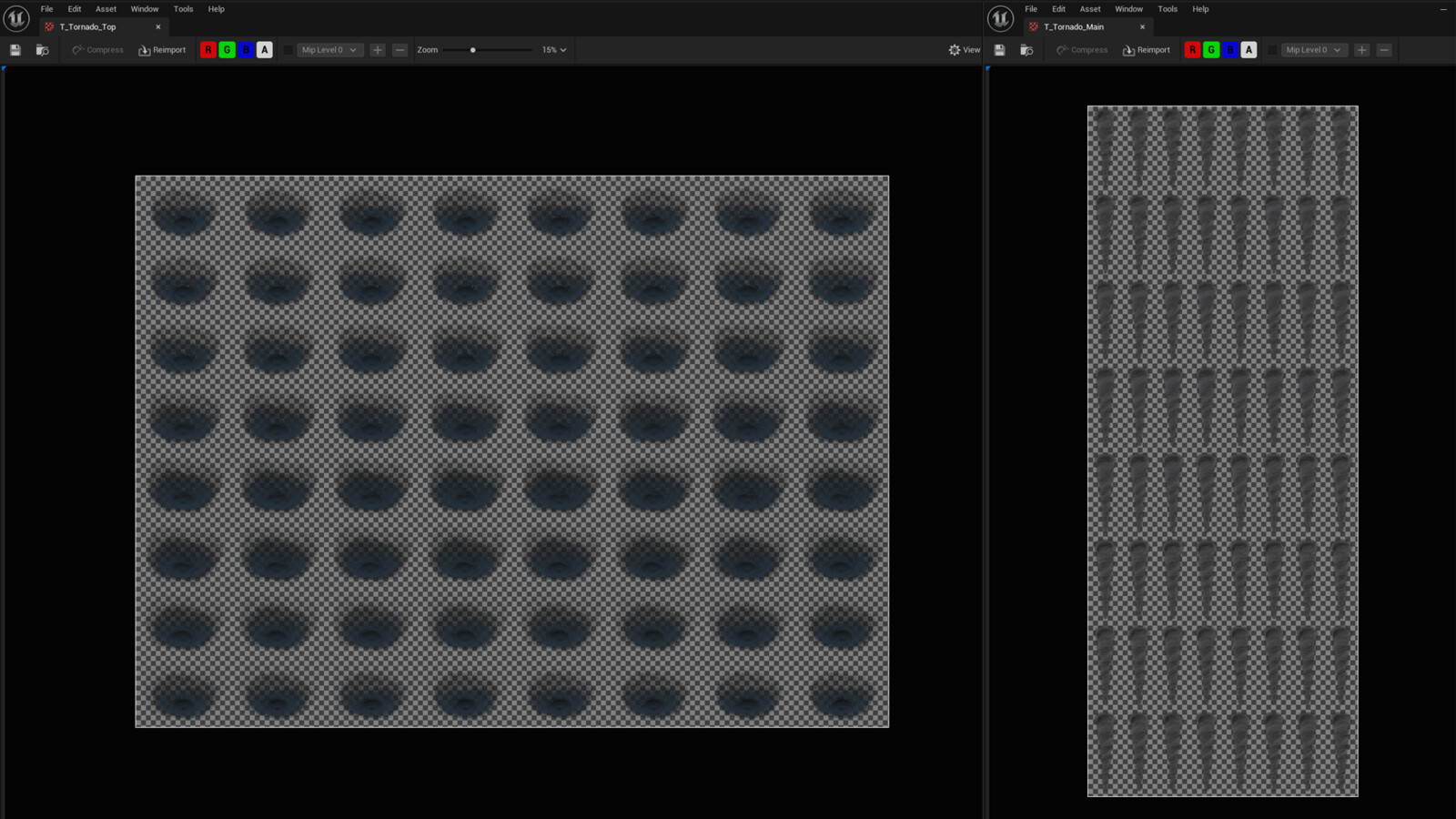The image size is (1456, 819).
Task: Open Mip Level 0 dropdown in T_Tornado_Top
Action: pyautogui.click(x=329, y=50)
